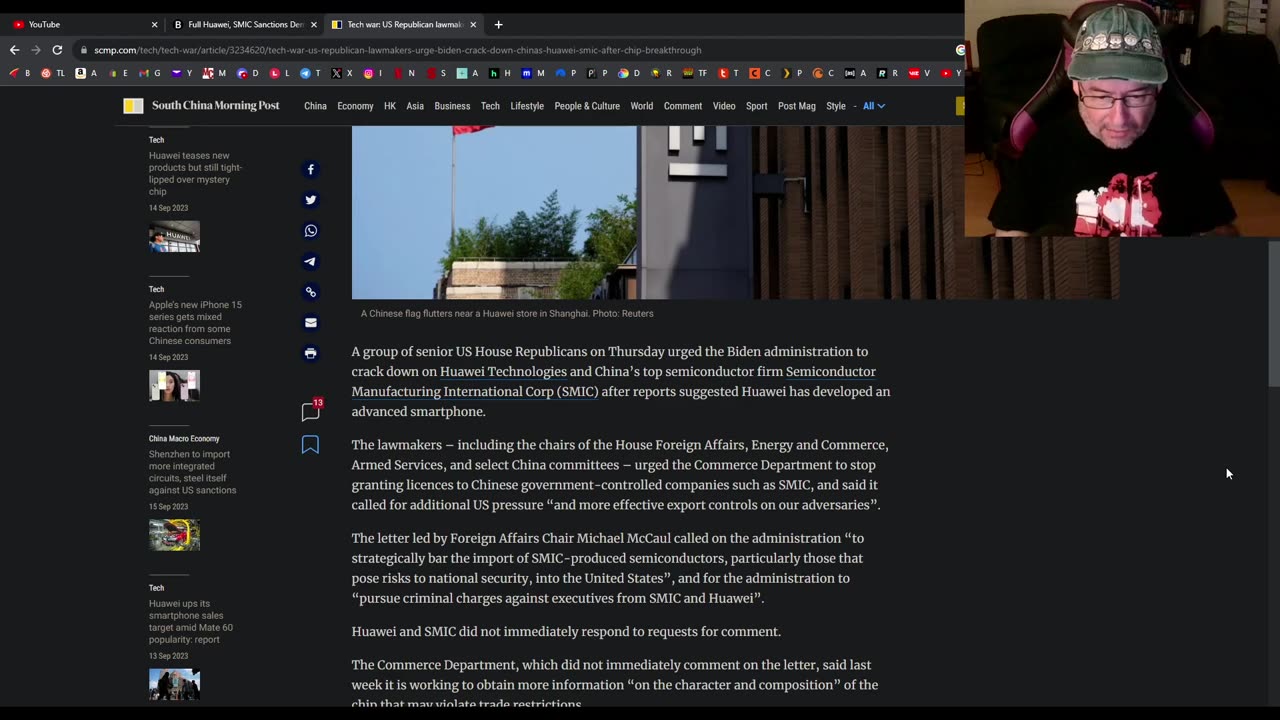Viewport: 1280px width, 720px height.
Task: Click the address bar URL
Action: coord(398,50)
